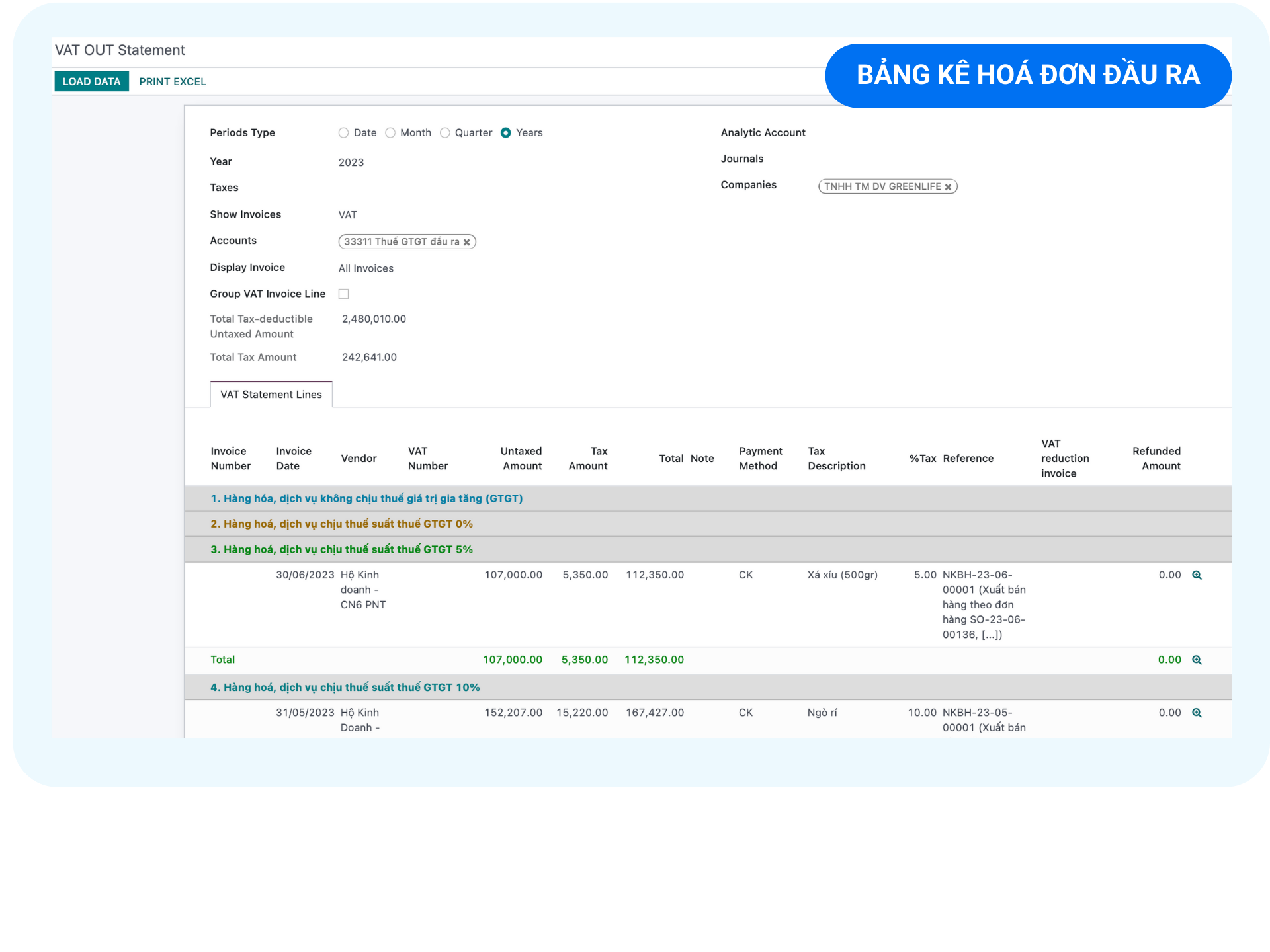The image size is (1270, 952).
Task: Toggle the Group VAT Invoice Line checkbox
Action: point(344,294)
